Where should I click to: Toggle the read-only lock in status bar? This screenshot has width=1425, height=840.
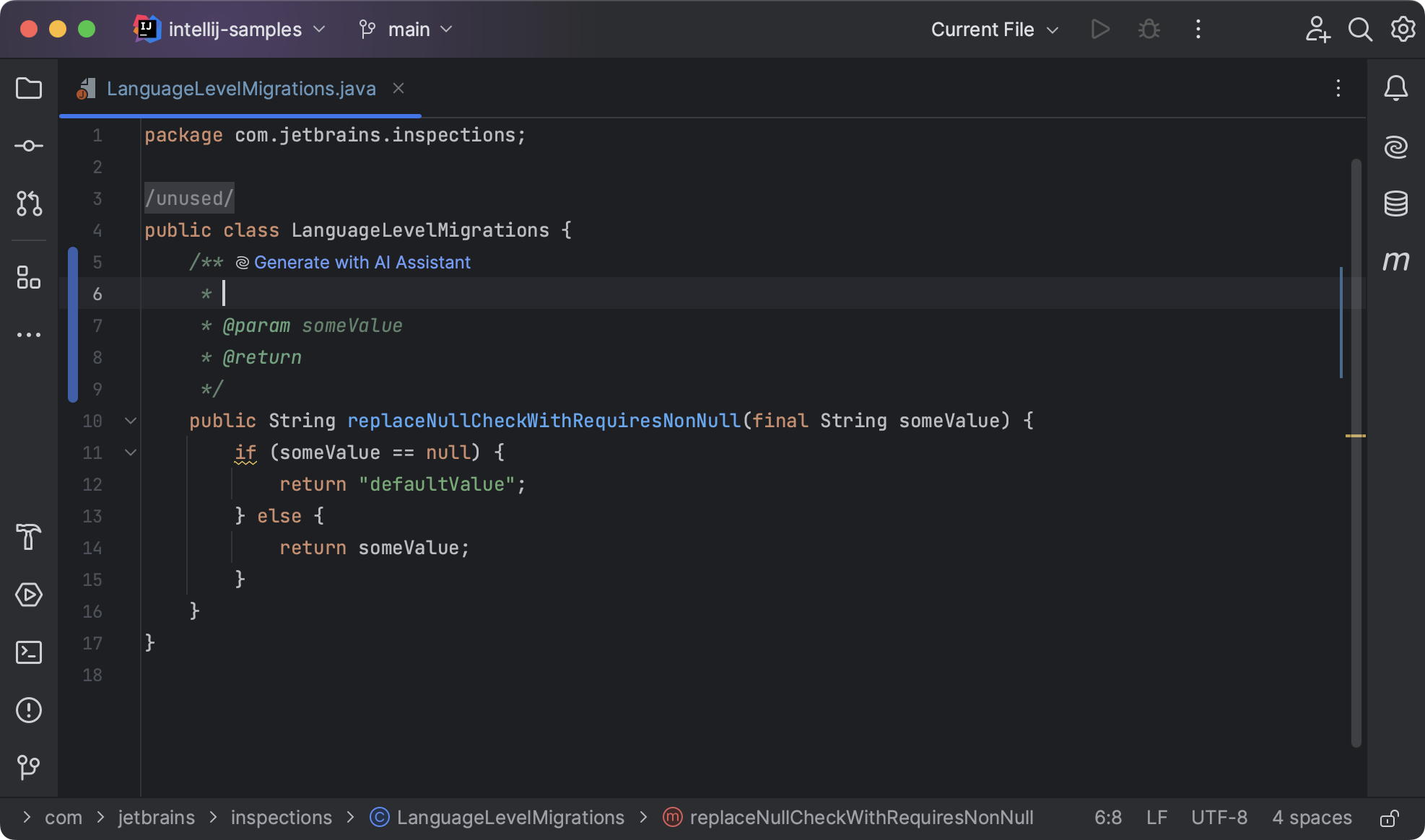tap(1390, 818)
